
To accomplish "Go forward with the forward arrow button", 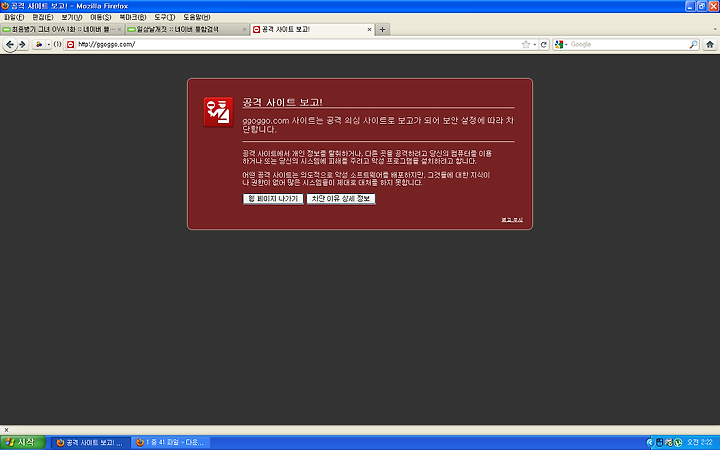I will (x=22, y=45).
